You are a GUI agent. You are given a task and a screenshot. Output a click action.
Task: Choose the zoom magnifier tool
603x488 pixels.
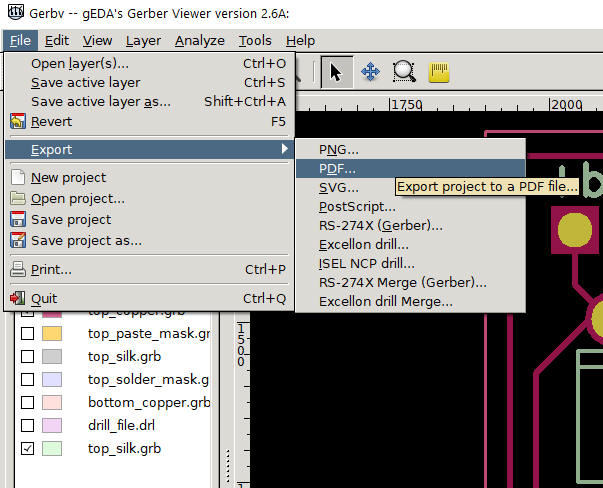tap(404, 72)
